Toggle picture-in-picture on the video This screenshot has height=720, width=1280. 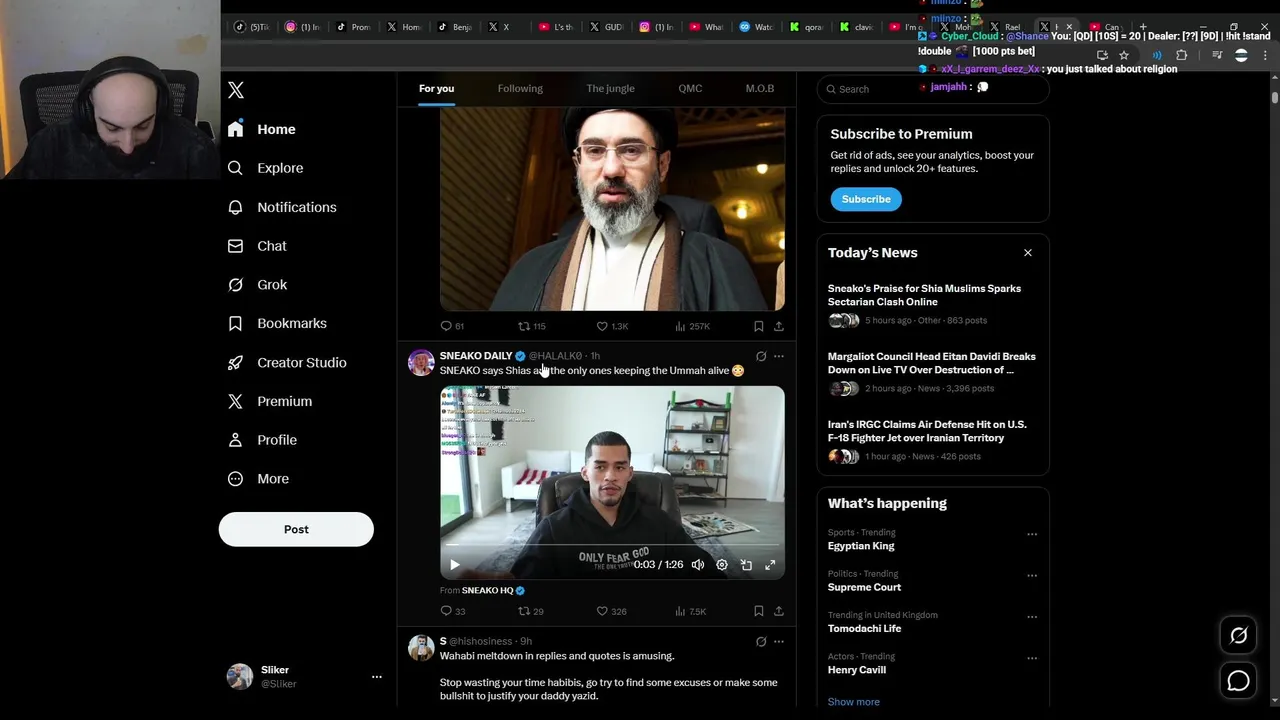pyautogui.click(x=746, y=565)
